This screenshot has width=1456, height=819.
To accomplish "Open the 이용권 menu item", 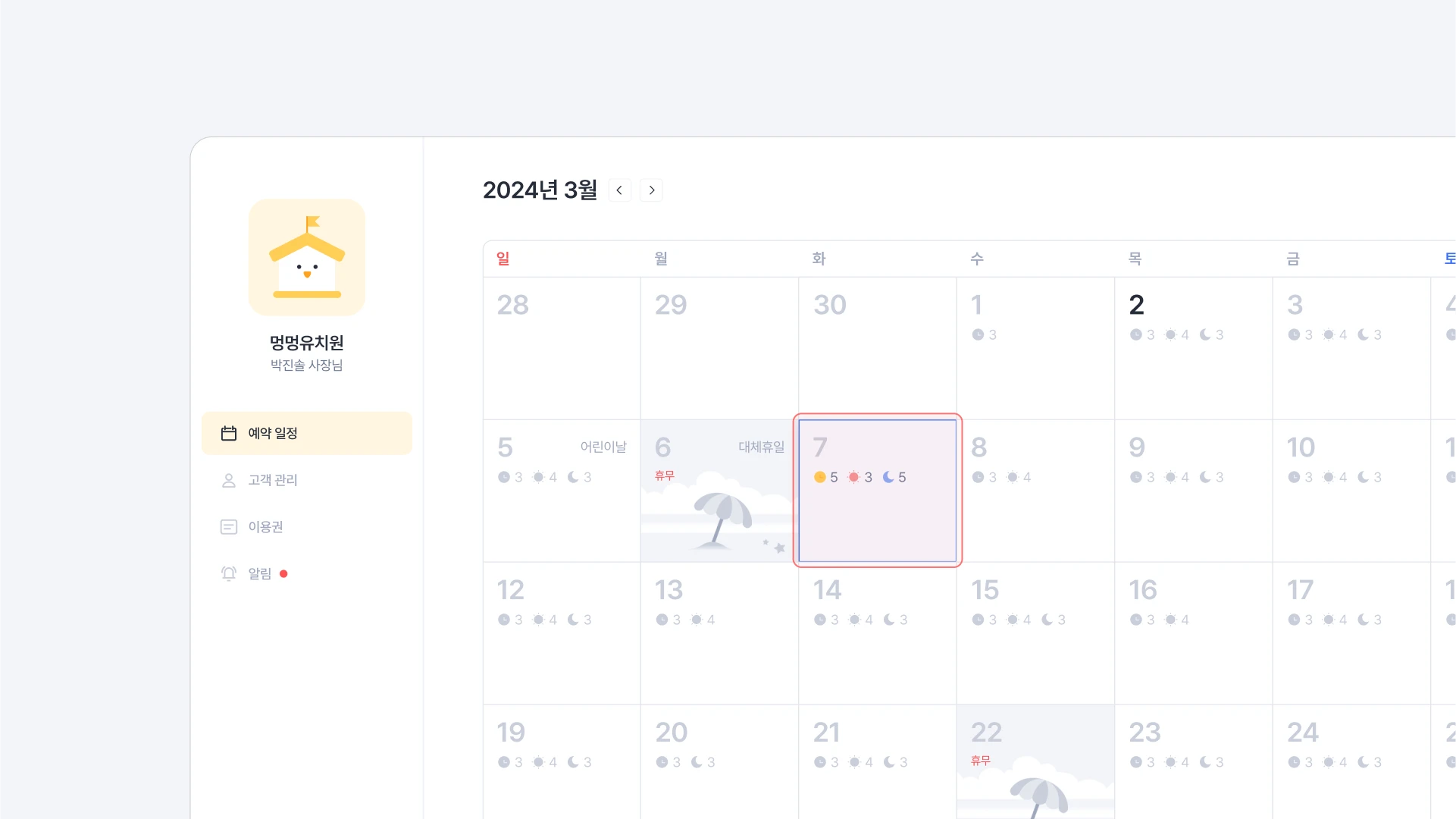I will pyautogui.click(x=307, y=527).
